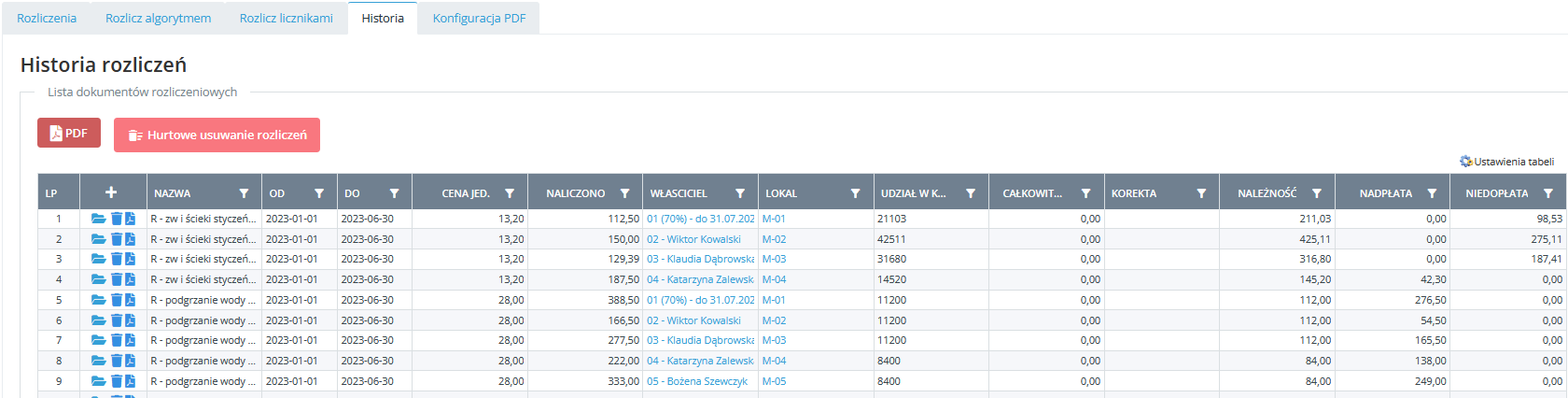The image size is (1568, 398).
Task: Open the Konfiguracja PDF tab
Action: [x=479, y=18]
